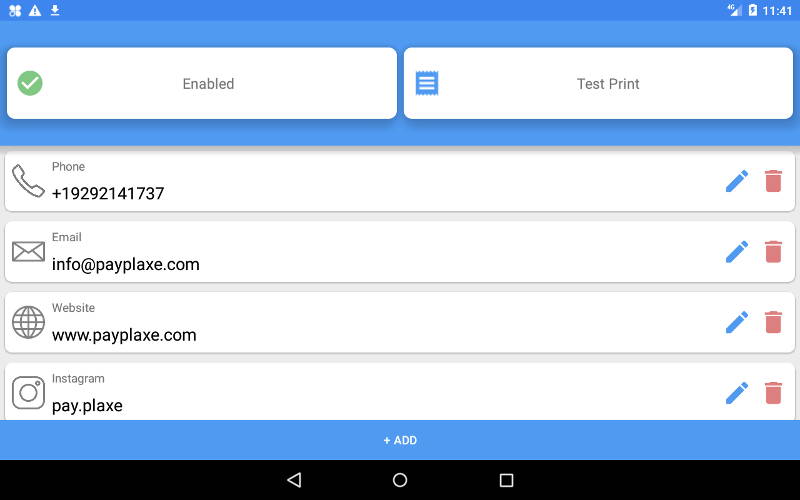Select the info@payplaxe.com email row
The height and width of the screenshot is (500, 800).
400,252
